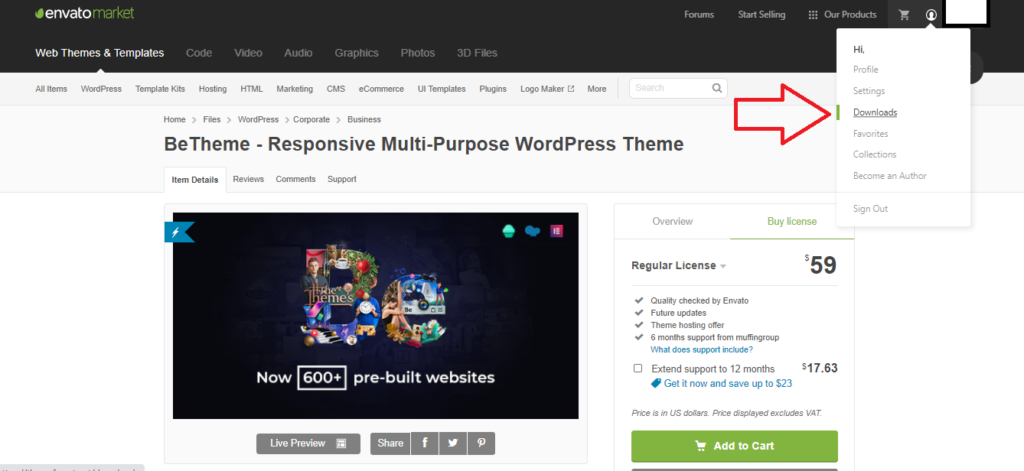Sign Out from the account menu
This screenshot has width=1024, height=471.
(870, 208)
